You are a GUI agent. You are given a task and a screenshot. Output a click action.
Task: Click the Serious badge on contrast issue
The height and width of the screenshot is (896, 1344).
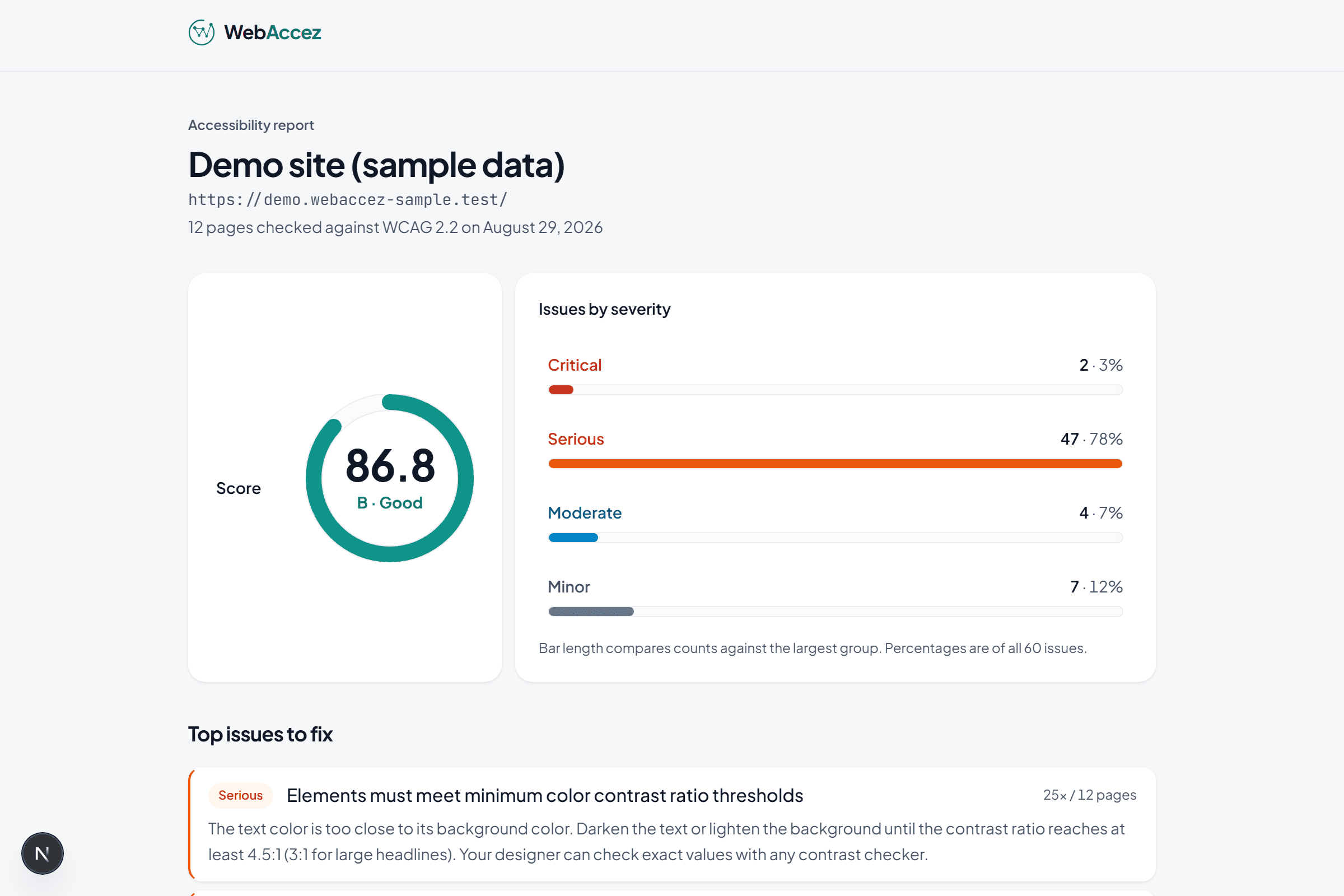(x=241, y=795)
